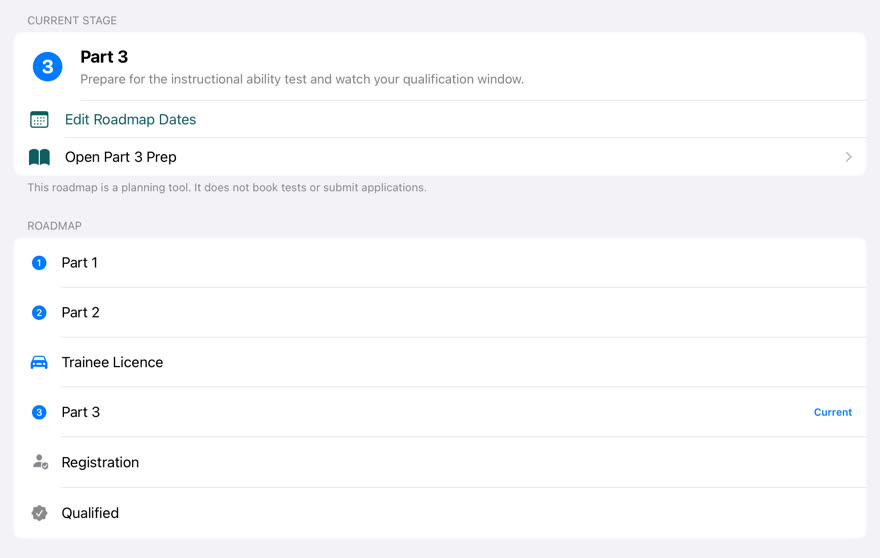Click the bold Part 3 current stage title

(104, 57)
